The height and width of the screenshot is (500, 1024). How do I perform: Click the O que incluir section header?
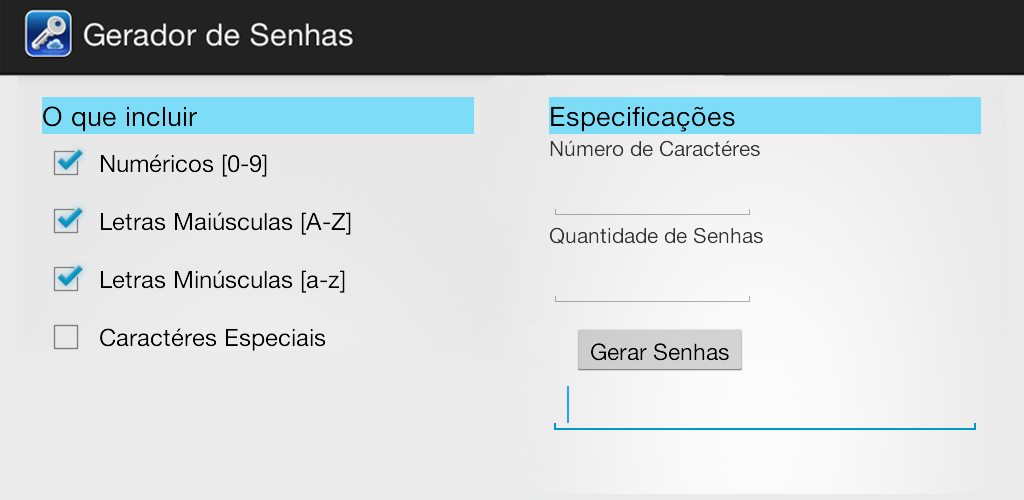[257, 117]
